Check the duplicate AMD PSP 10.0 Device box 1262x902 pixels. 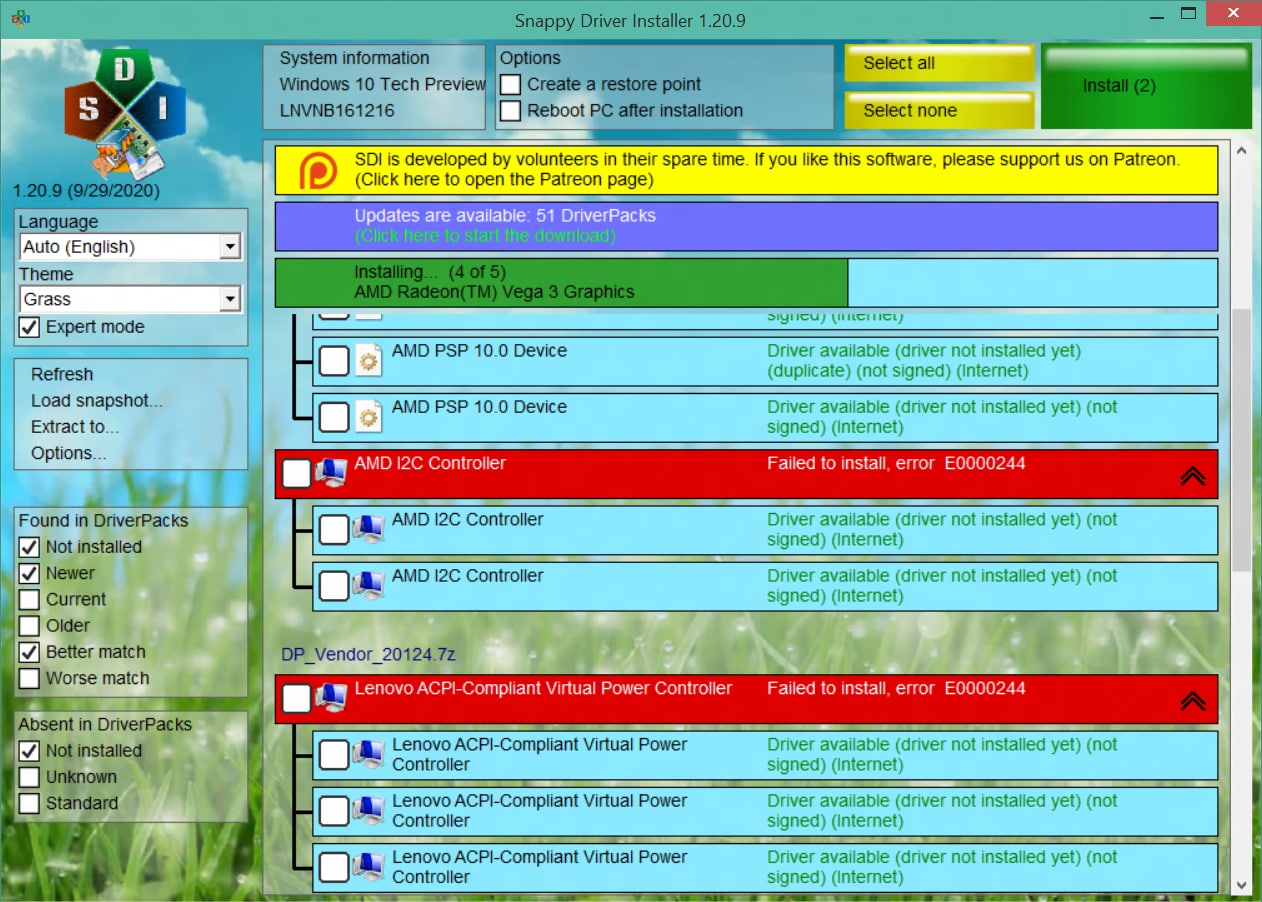coord(334,362)
